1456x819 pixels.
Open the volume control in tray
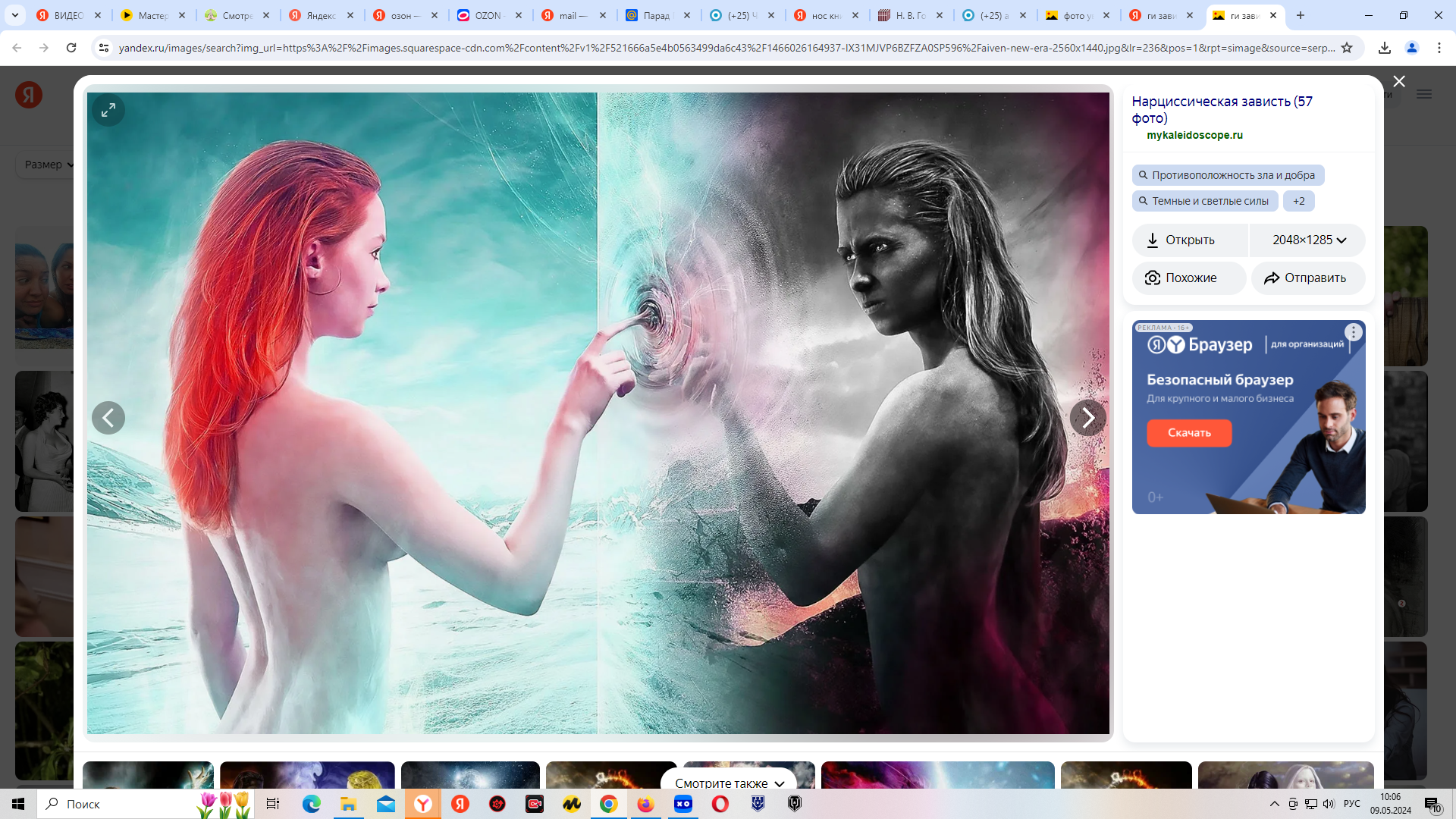(1329, 804)
